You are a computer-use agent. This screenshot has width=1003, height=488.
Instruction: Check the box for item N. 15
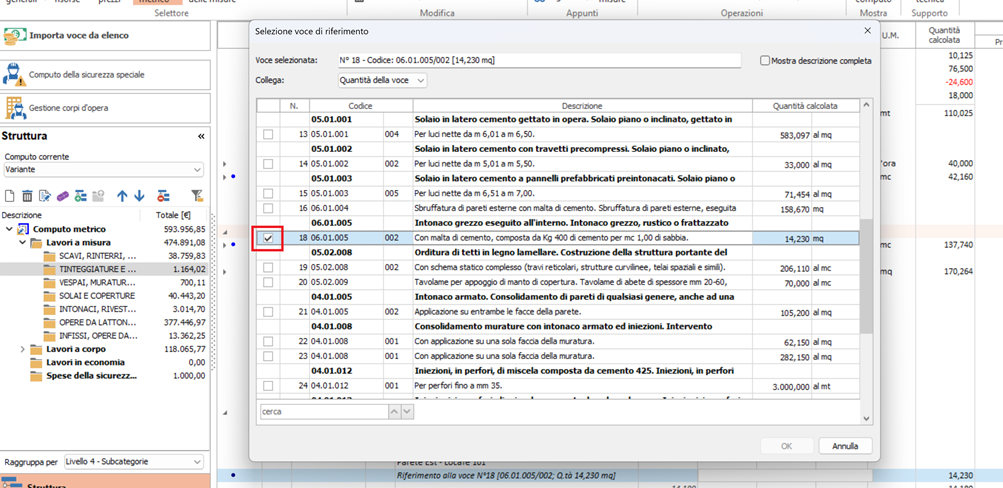point(268,193)
